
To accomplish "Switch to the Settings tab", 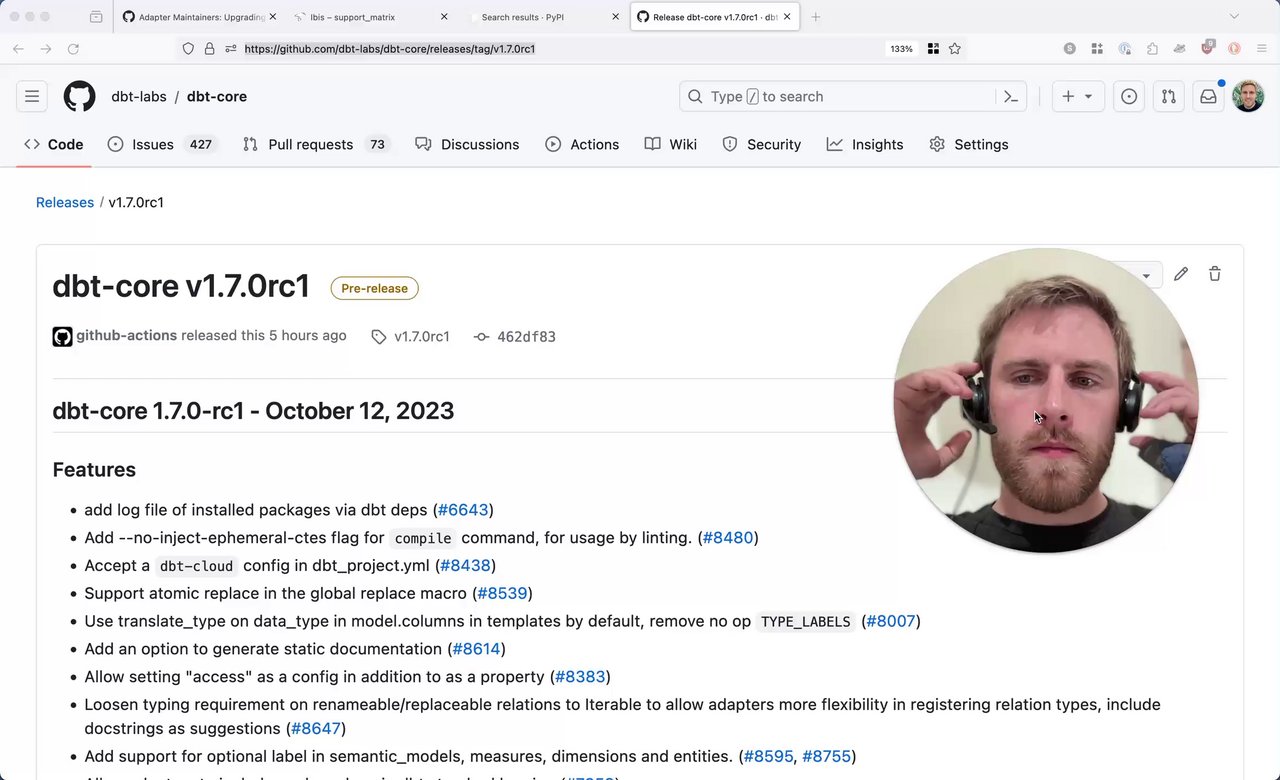I will point(968,144).
